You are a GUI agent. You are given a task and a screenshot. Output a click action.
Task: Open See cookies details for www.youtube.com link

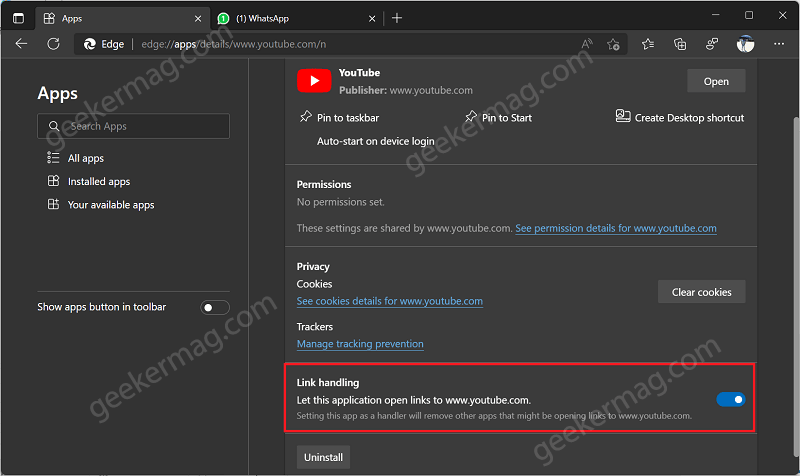(x=390, y=302)
